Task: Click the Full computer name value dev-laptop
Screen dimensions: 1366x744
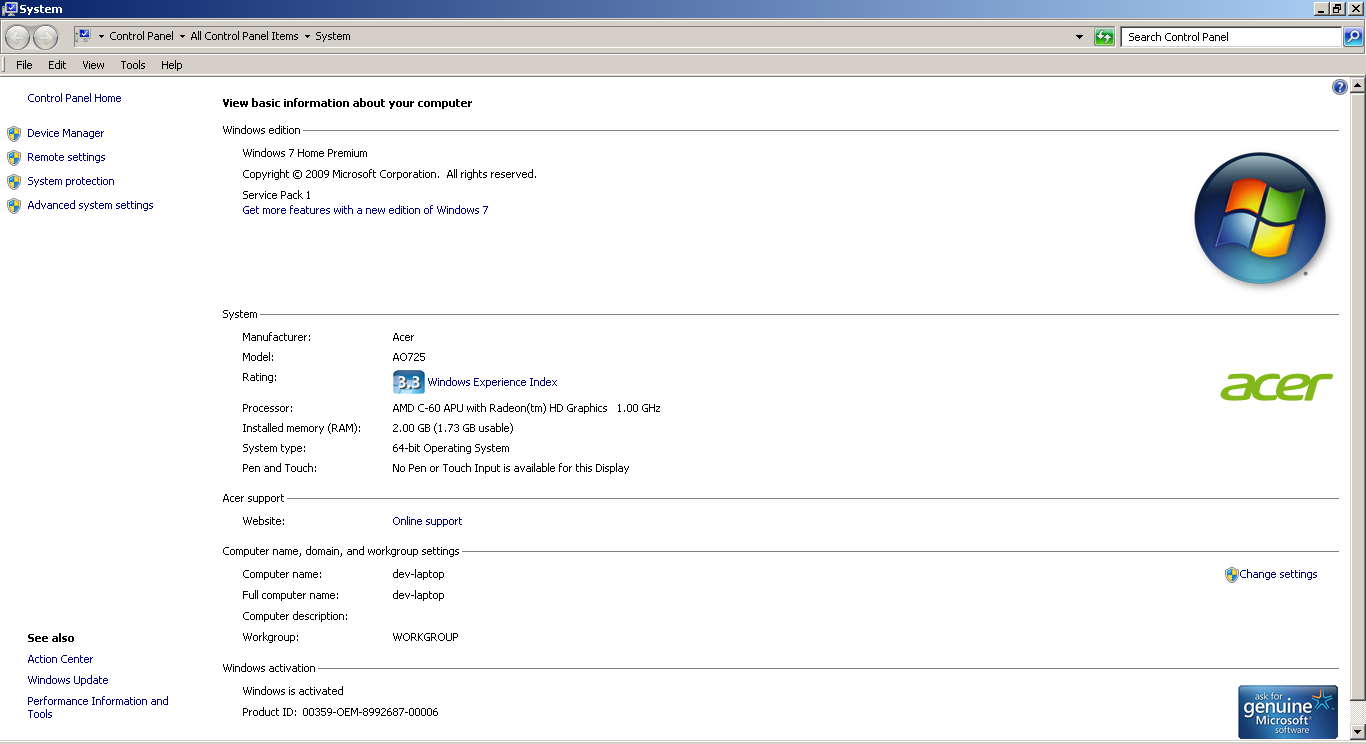Action: point(418,595)
